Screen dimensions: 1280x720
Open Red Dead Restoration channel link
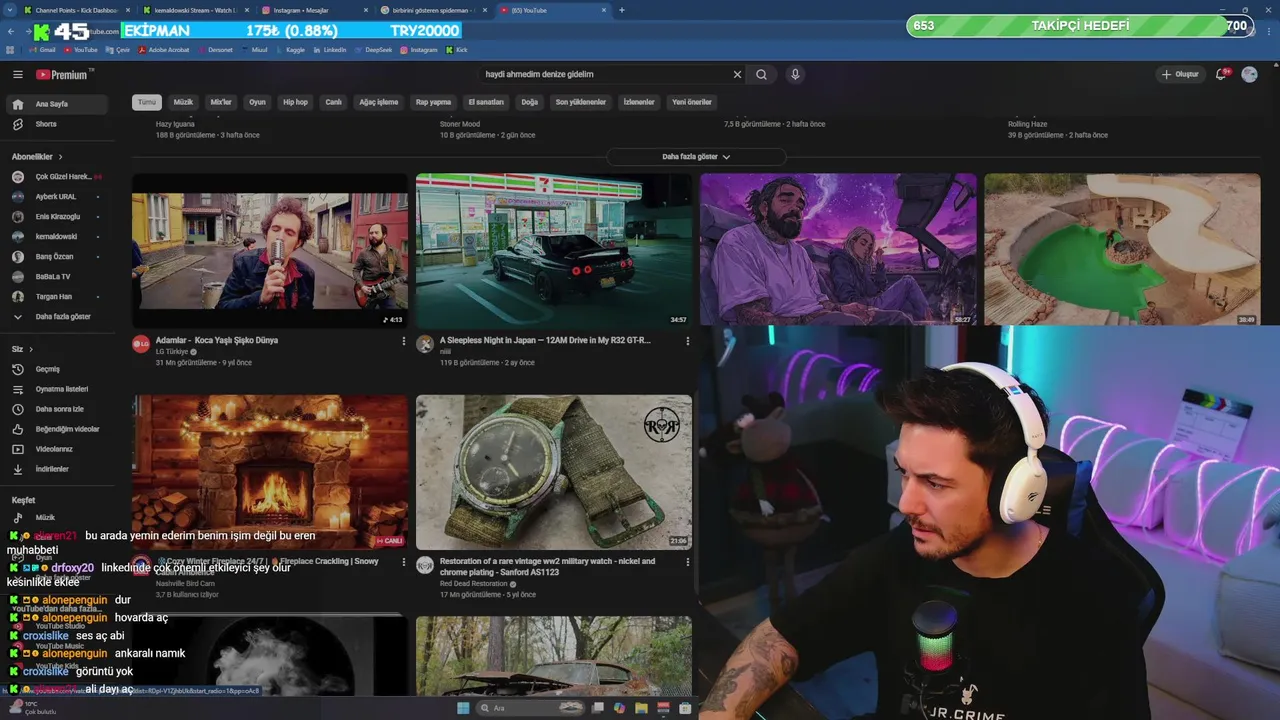[474, 584]
